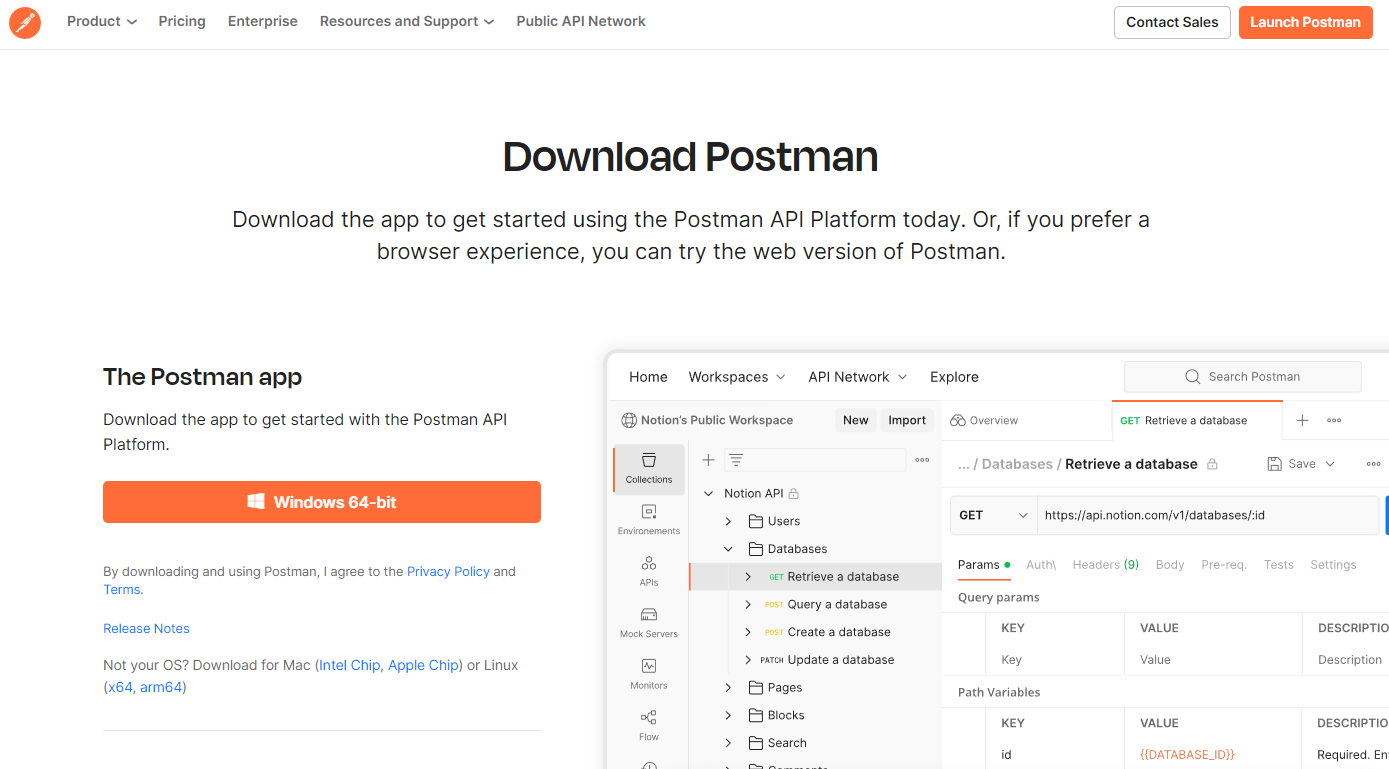Collapse the Databases folder

click(729, 549)
